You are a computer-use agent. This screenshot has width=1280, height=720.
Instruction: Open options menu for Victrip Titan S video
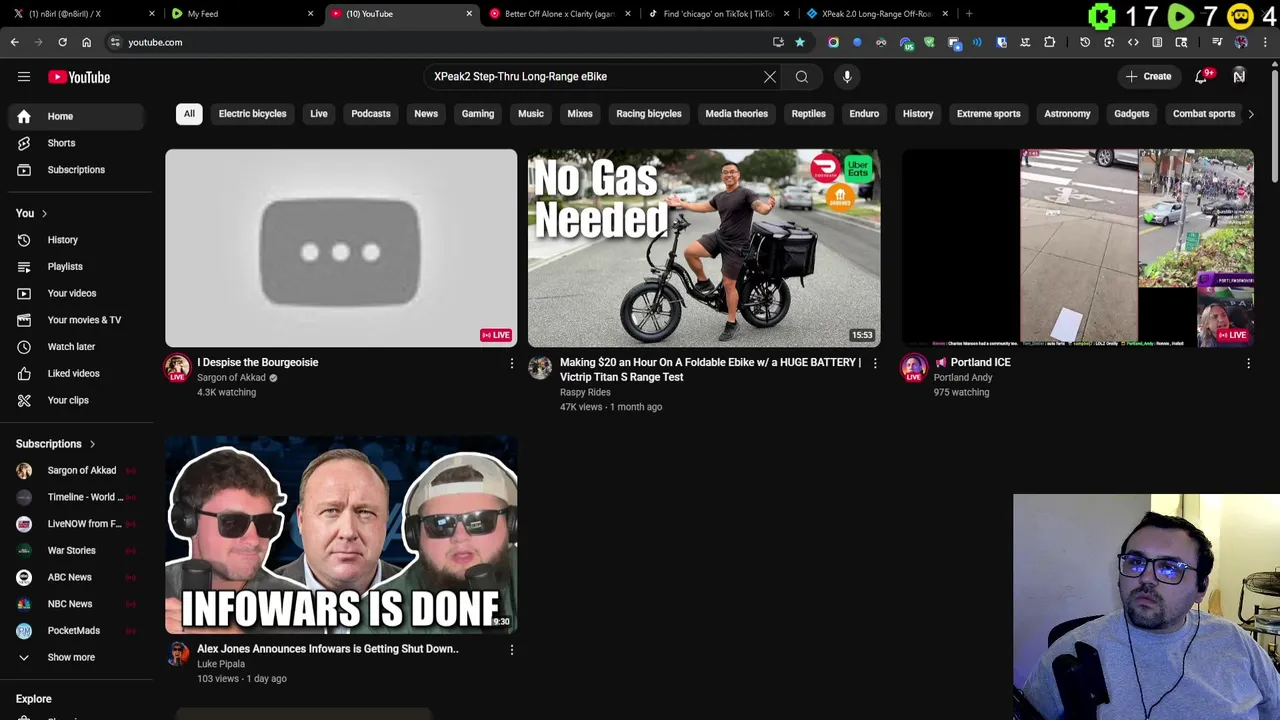point(875,364)
